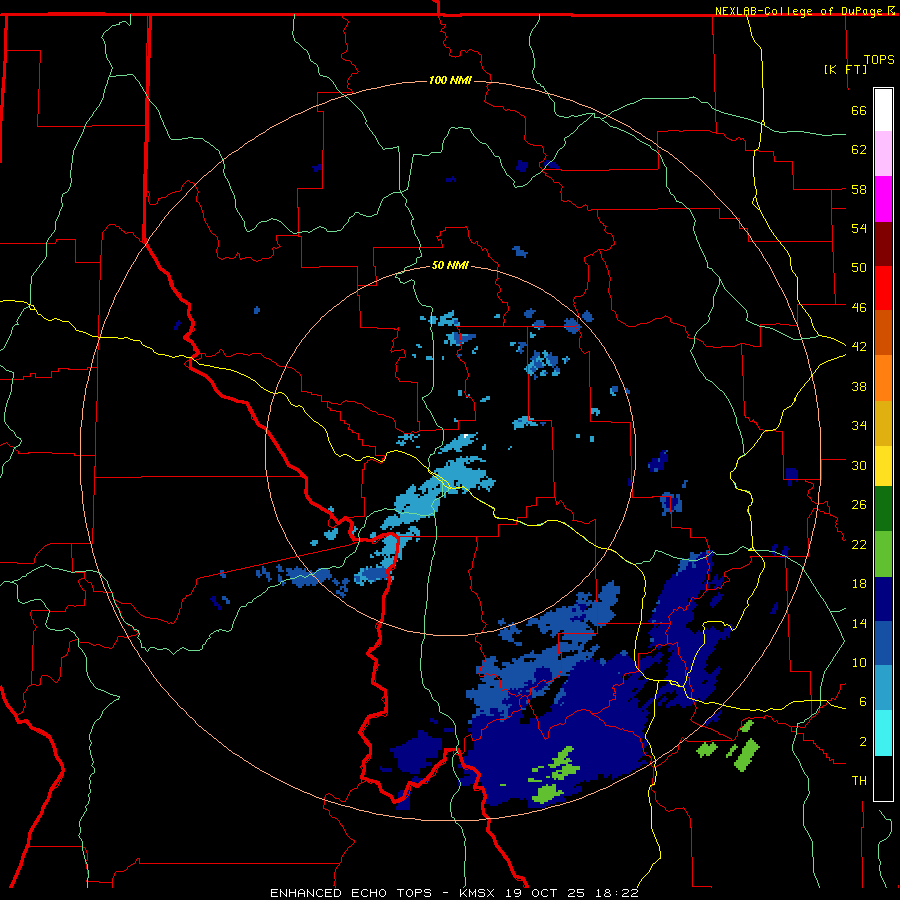The height and width of the screenshot is (900, 900).
Task: Click the [K FT] units label
Action: pyautogui.click(x=845, y=70)
